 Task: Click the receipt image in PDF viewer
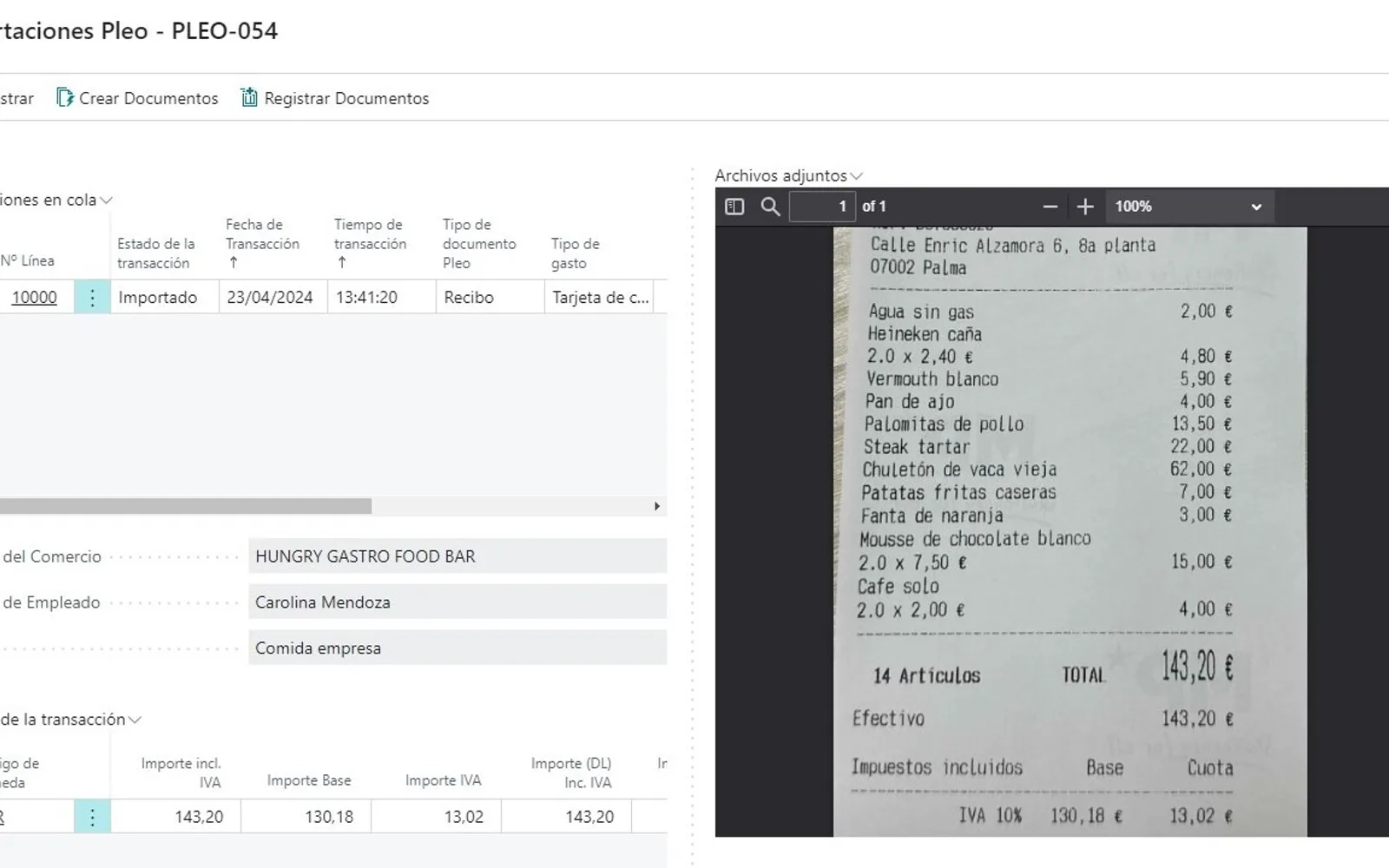pos(1070,531)
